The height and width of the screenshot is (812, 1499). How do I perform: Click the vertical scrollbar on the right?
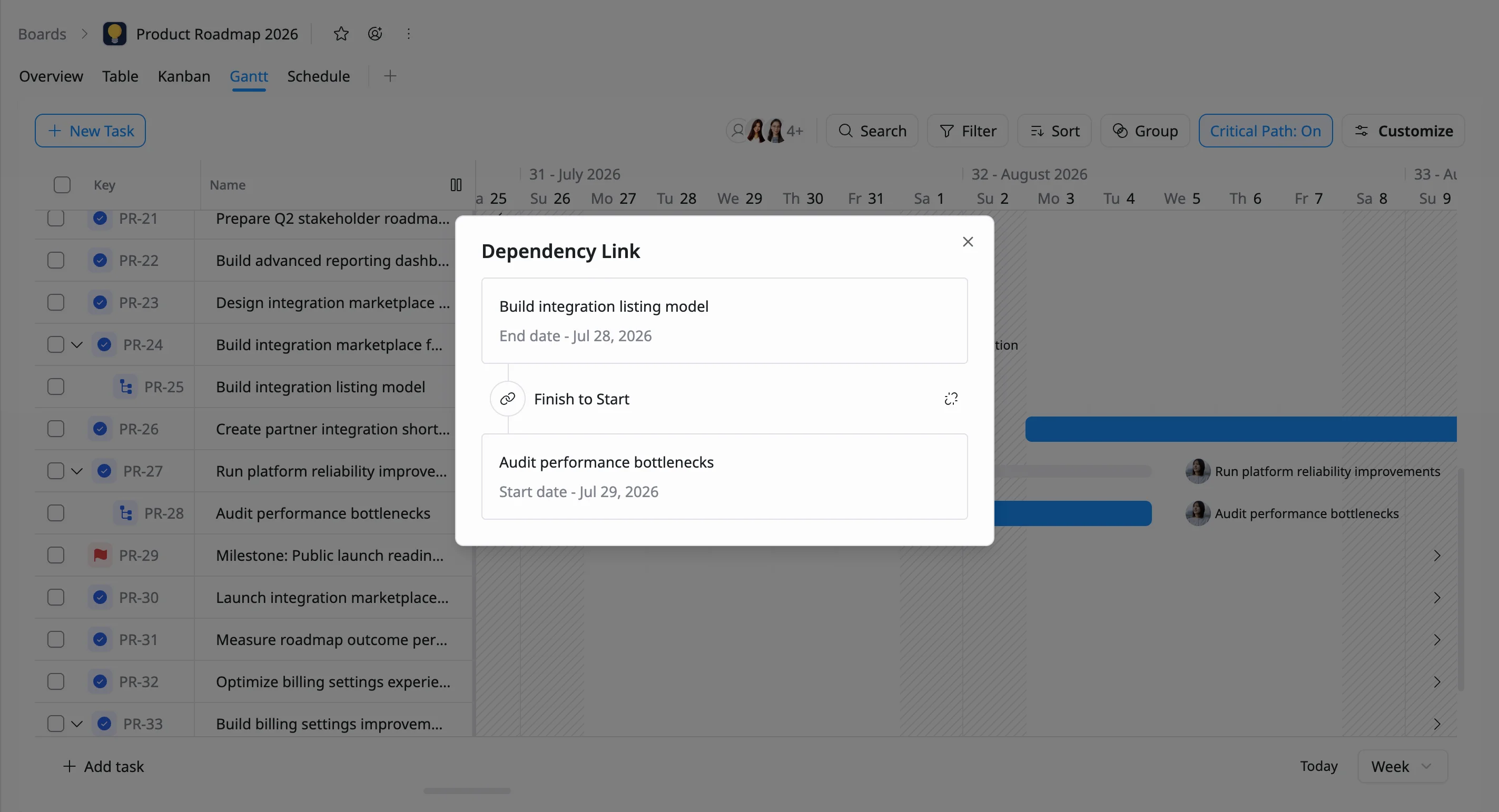pyautogui.click(x=1460, y=579)
